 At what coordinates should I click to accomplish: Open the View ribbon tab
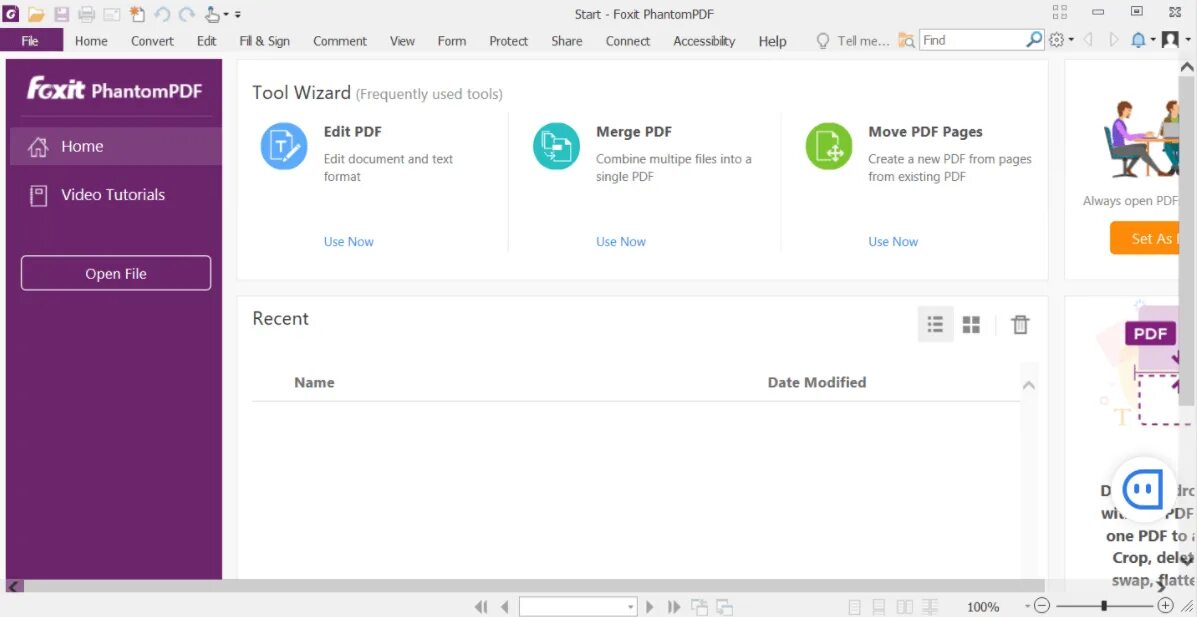click(x=402, y=40)
